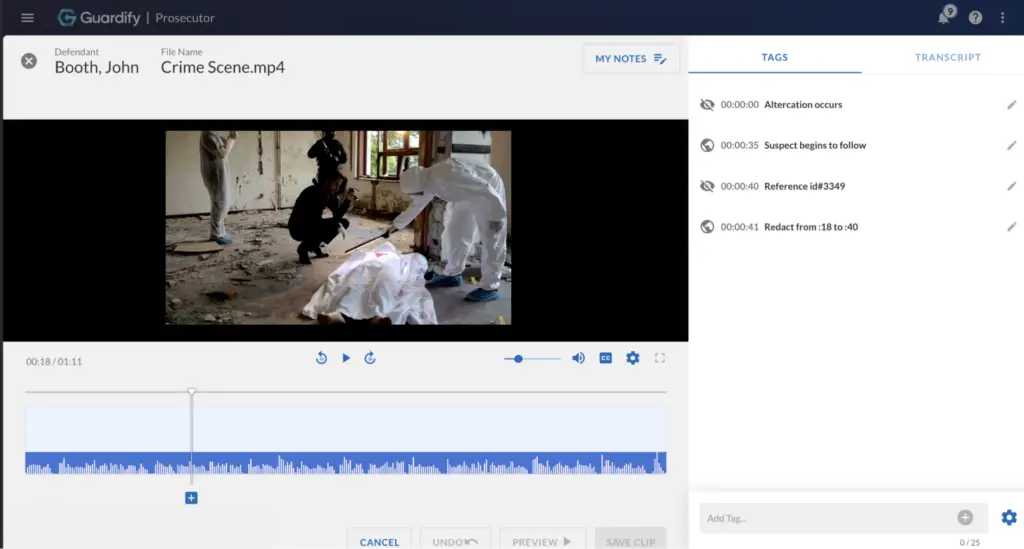The width and height of the screenshot is (1024, 549).
Task: Click the video frame preview
Action: click(x=338, y=227)
